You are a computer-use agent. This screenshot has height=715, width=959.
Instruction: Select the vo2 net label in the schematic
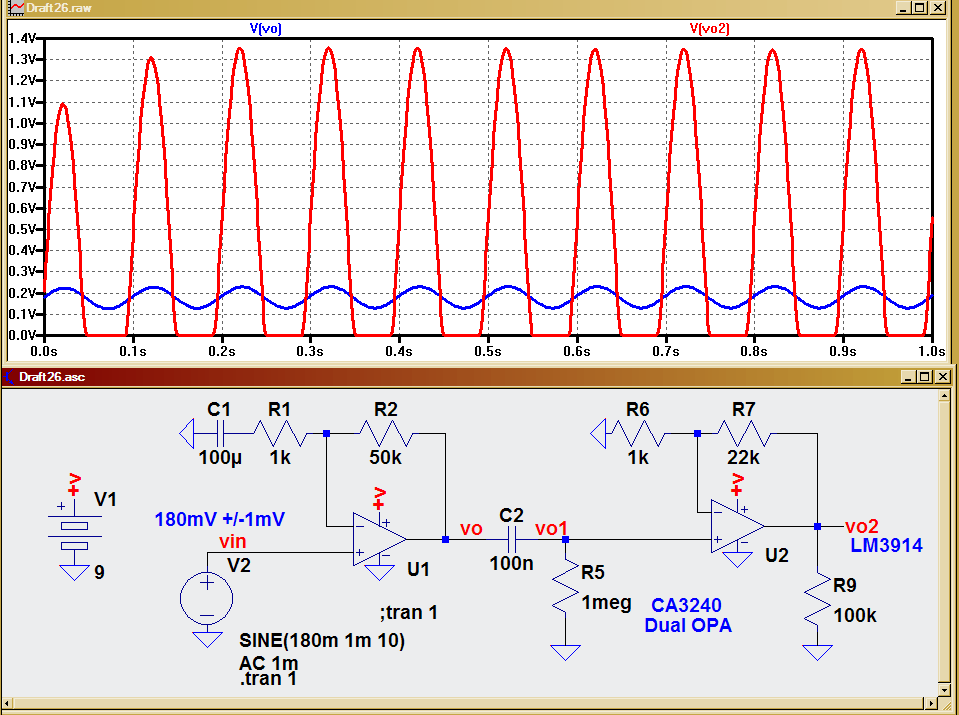click(862, 526)
